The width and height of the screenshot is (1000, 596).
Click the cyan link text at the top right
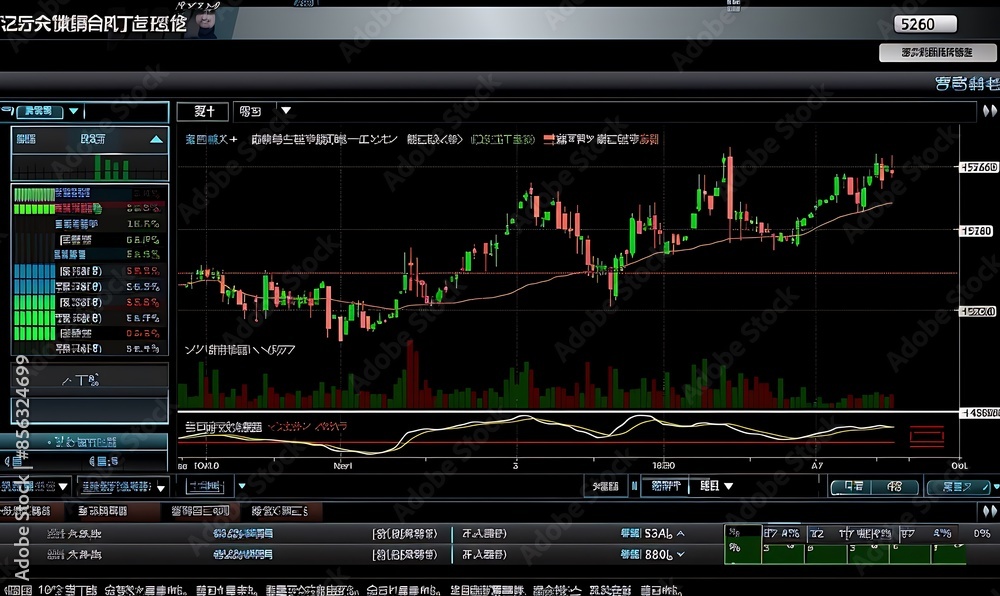click(x=967, y=84)
